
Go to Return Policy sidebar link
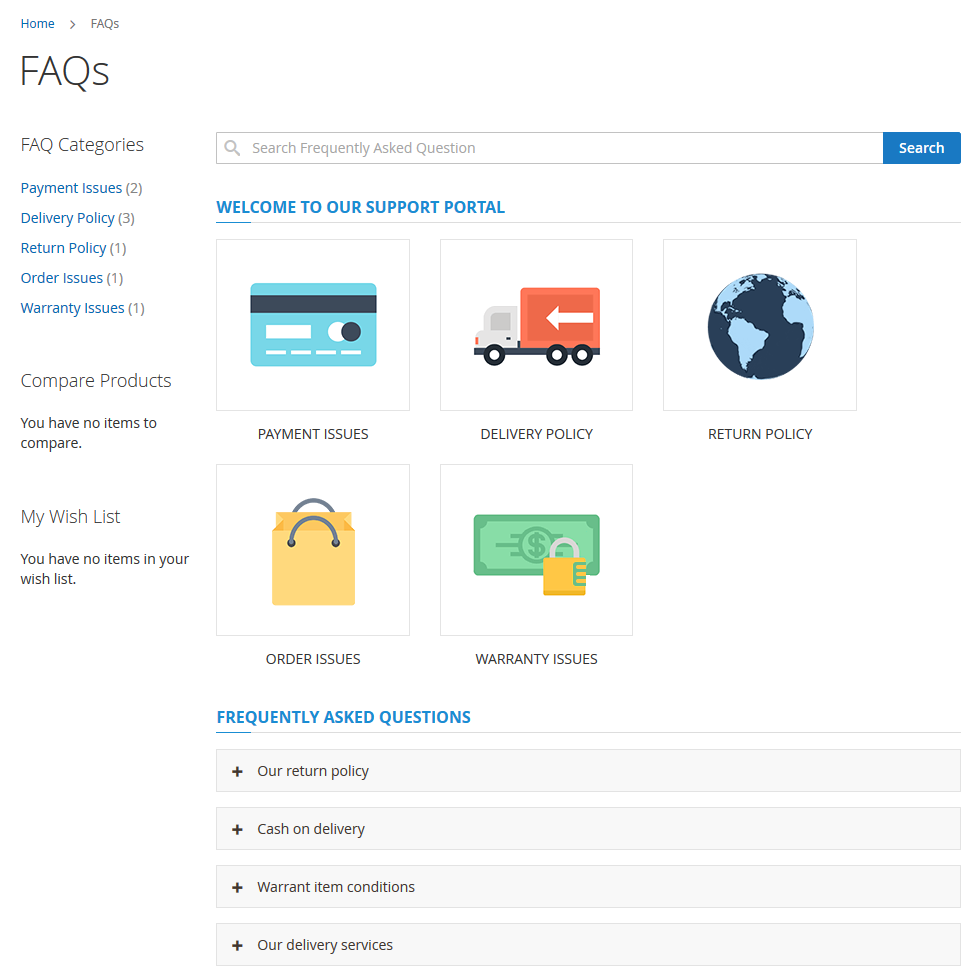(x=63, y=248)
